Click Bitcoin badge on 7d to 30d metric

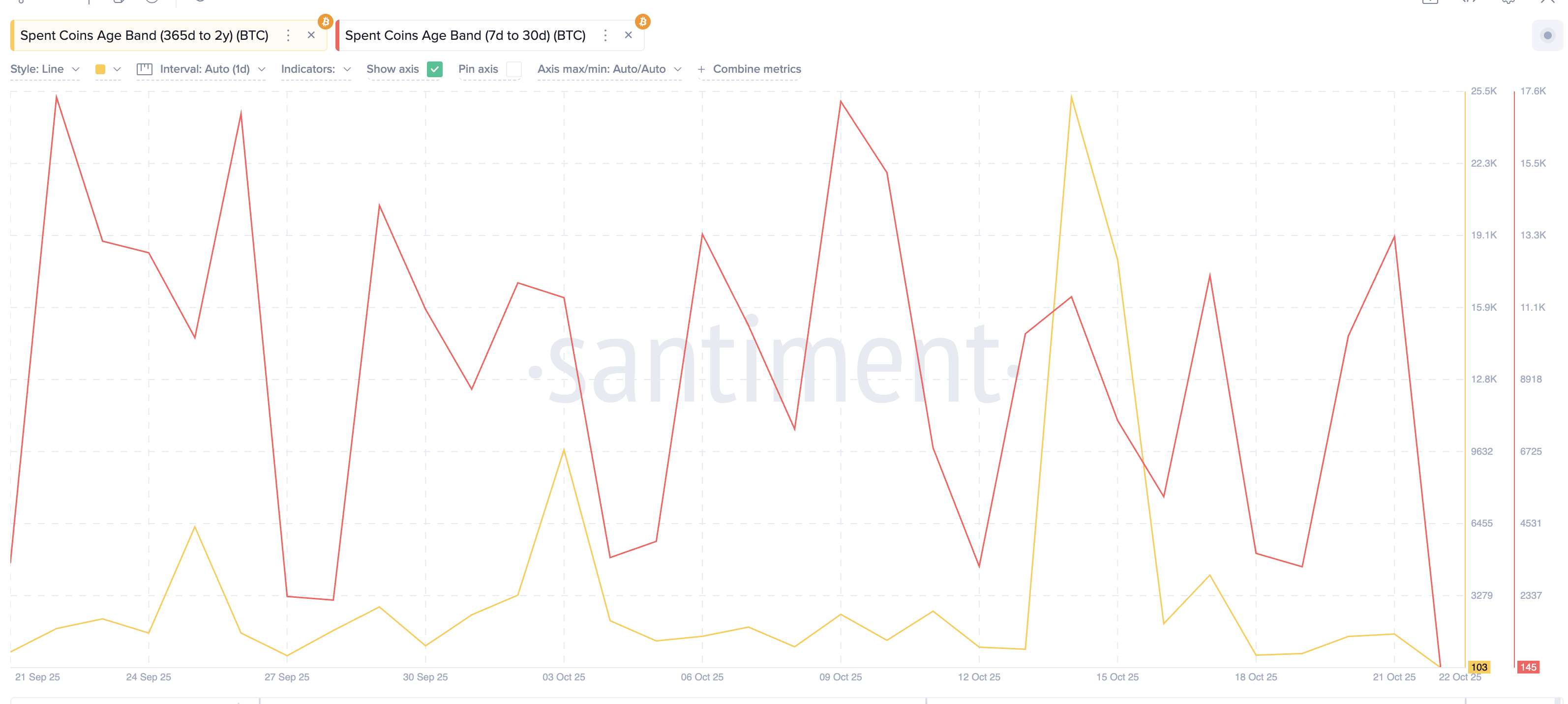[643, 22]
